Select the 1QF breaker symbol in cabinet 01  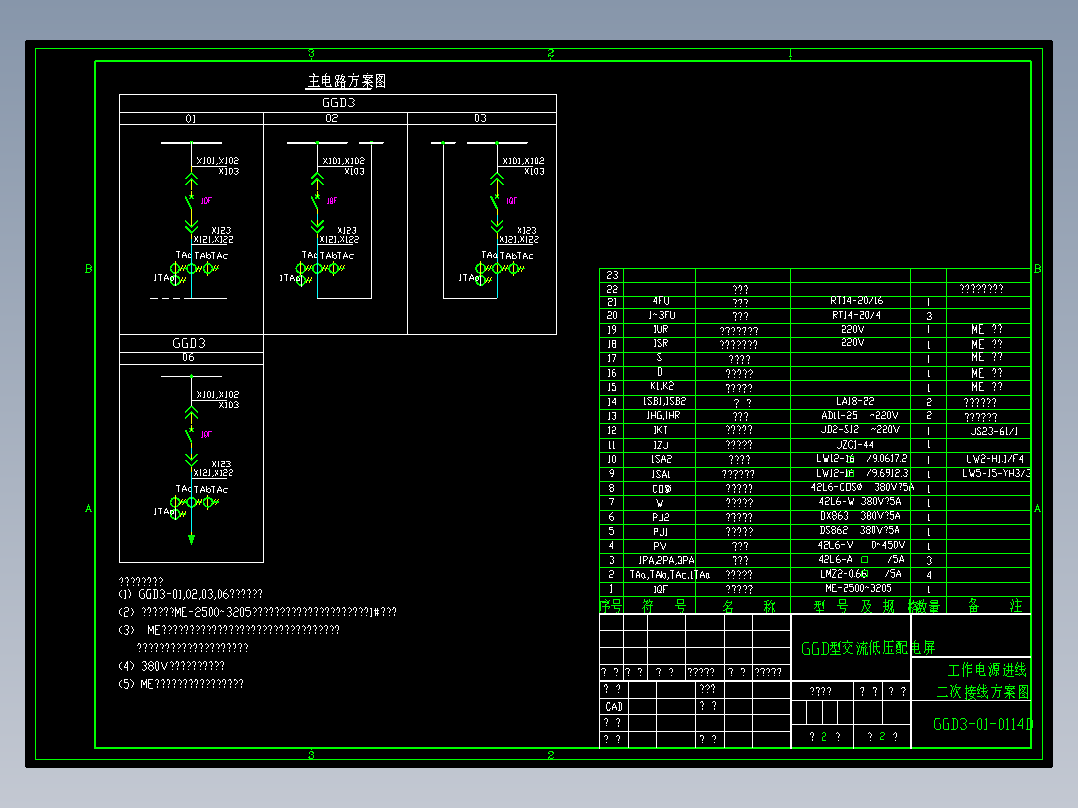pos(189,199)
